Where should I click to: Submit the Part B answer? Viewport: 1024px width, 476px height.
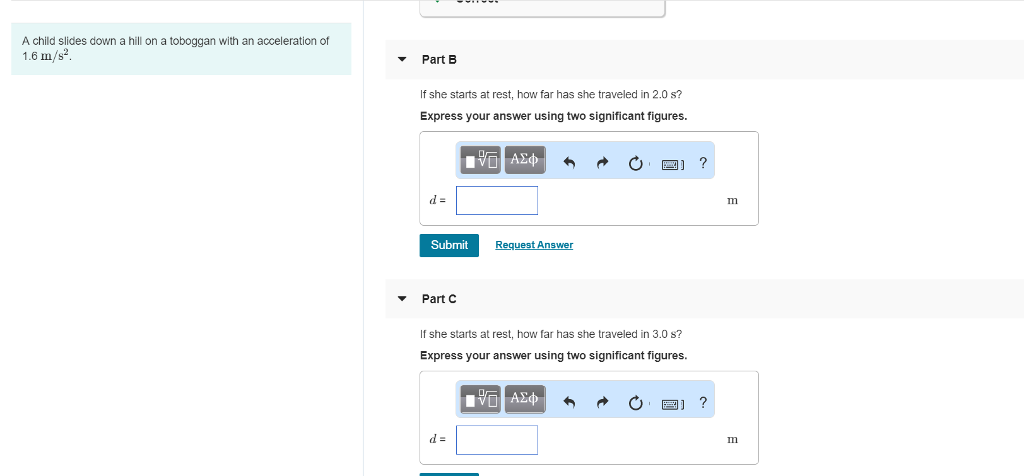[x=449, y=245]
